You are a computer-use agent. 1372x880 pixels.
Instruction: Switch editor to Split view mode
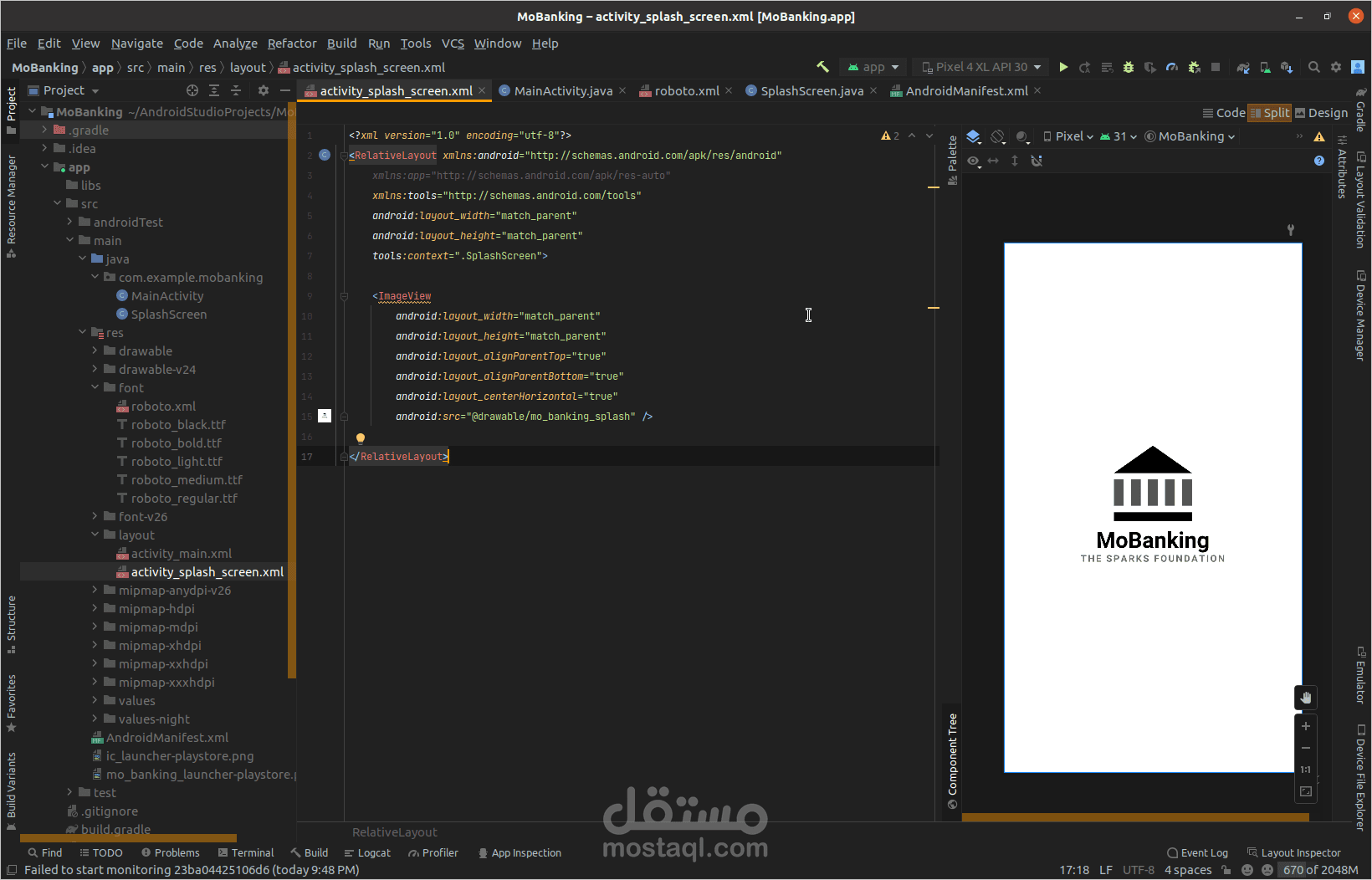coord(1270,113)
